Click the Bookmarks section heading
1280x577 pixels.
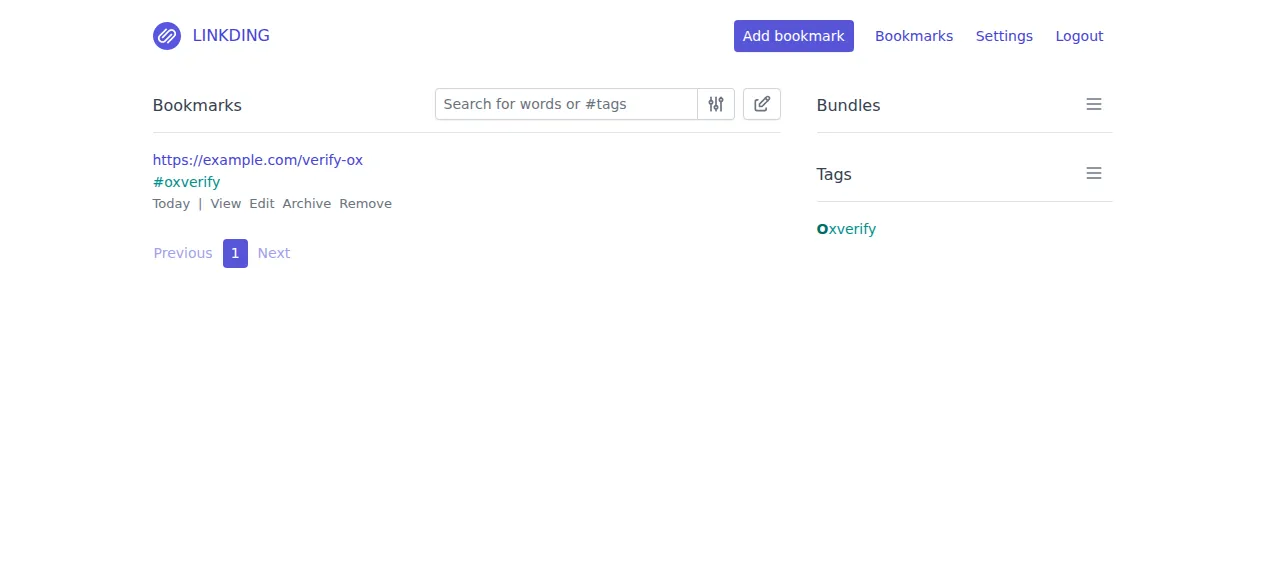pos(197,105)
